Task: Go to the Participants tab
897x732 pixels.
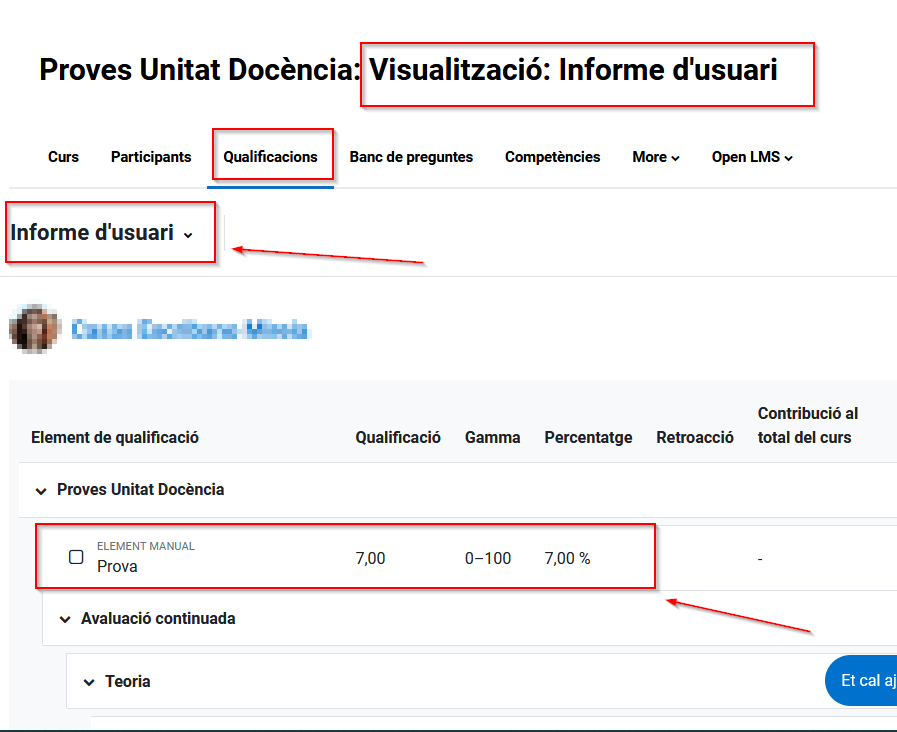Action: (x=151, y=157)
